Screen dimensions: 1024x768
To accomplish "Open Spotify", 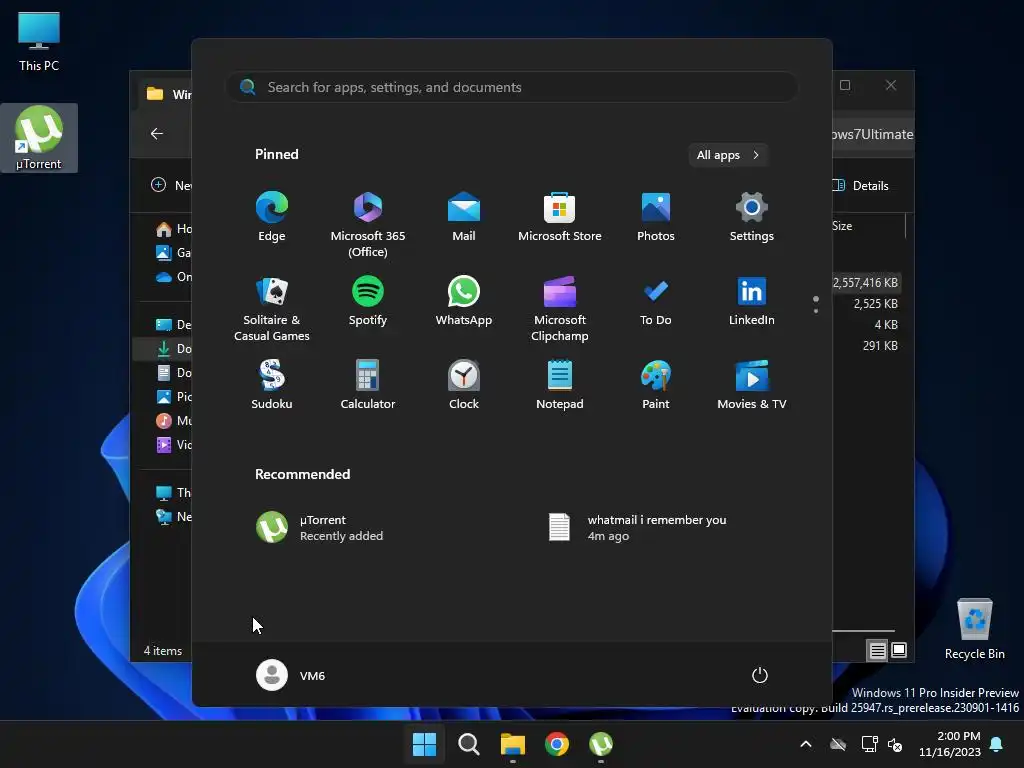I will 368,301.
